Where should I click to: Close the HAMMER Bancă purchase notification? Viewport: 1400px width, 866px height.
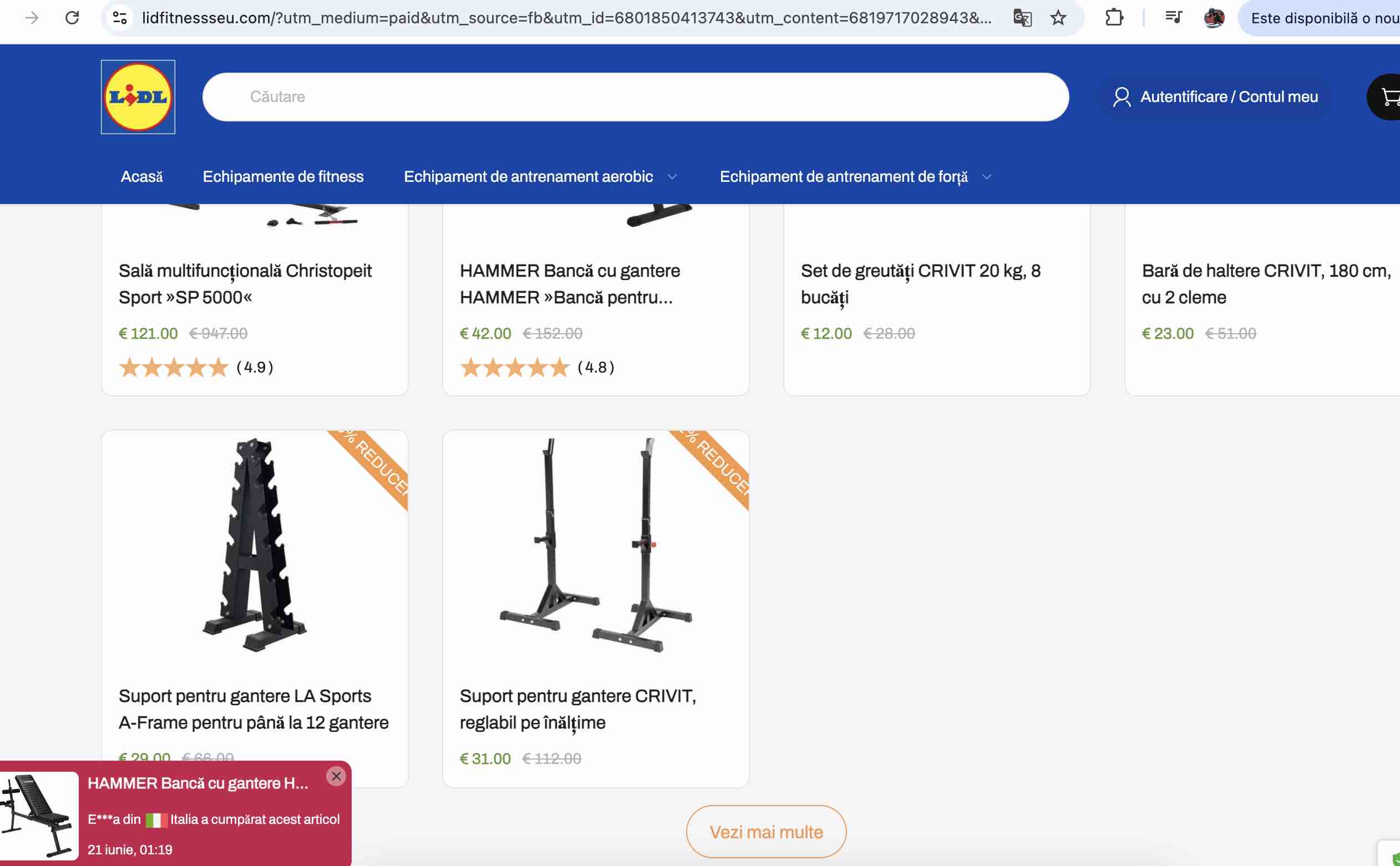pyautogui.click(x=336, y=776)
